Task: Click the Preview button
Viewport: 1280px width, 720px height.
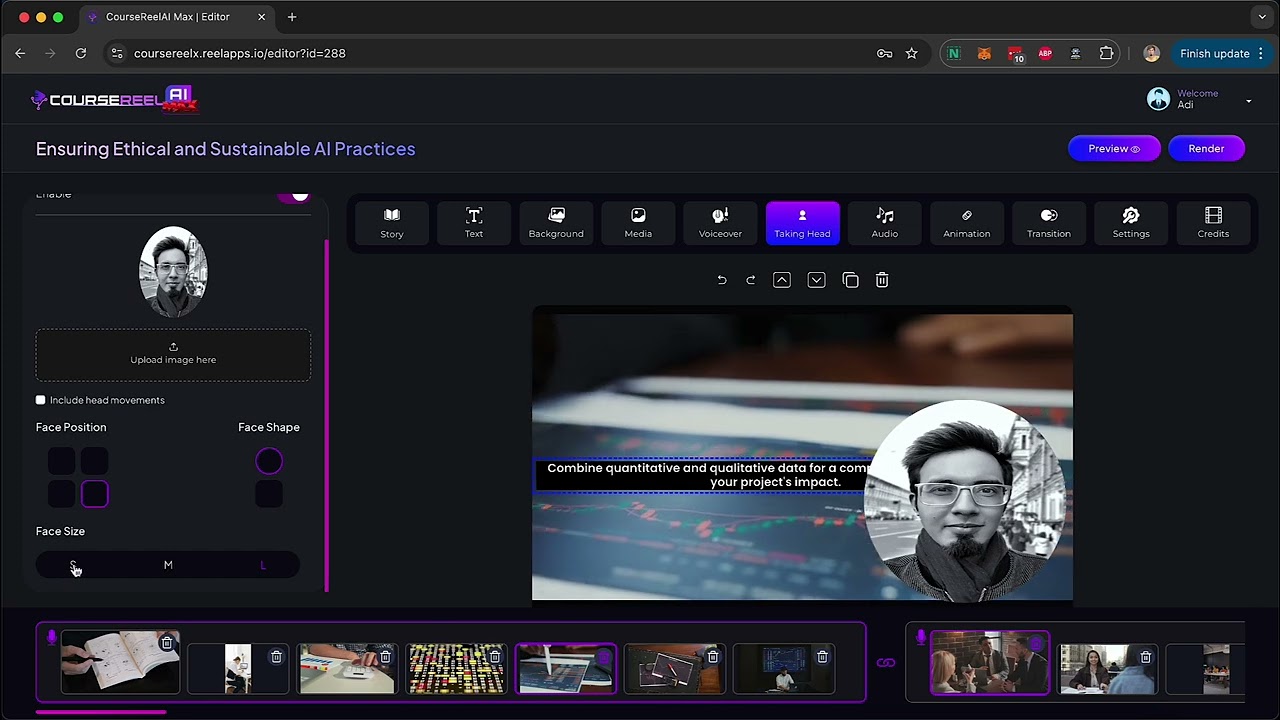Action: pos(1114,148)
